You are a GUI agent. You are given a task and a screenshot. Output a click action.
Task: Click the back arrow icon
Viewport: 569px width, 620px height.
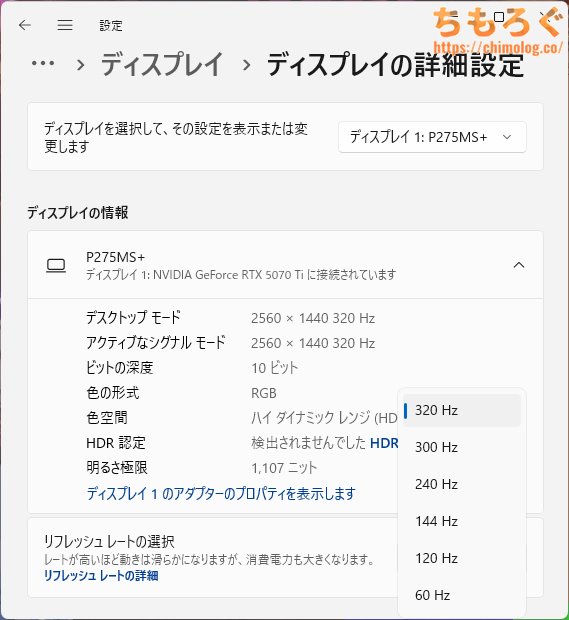point(25,25)
